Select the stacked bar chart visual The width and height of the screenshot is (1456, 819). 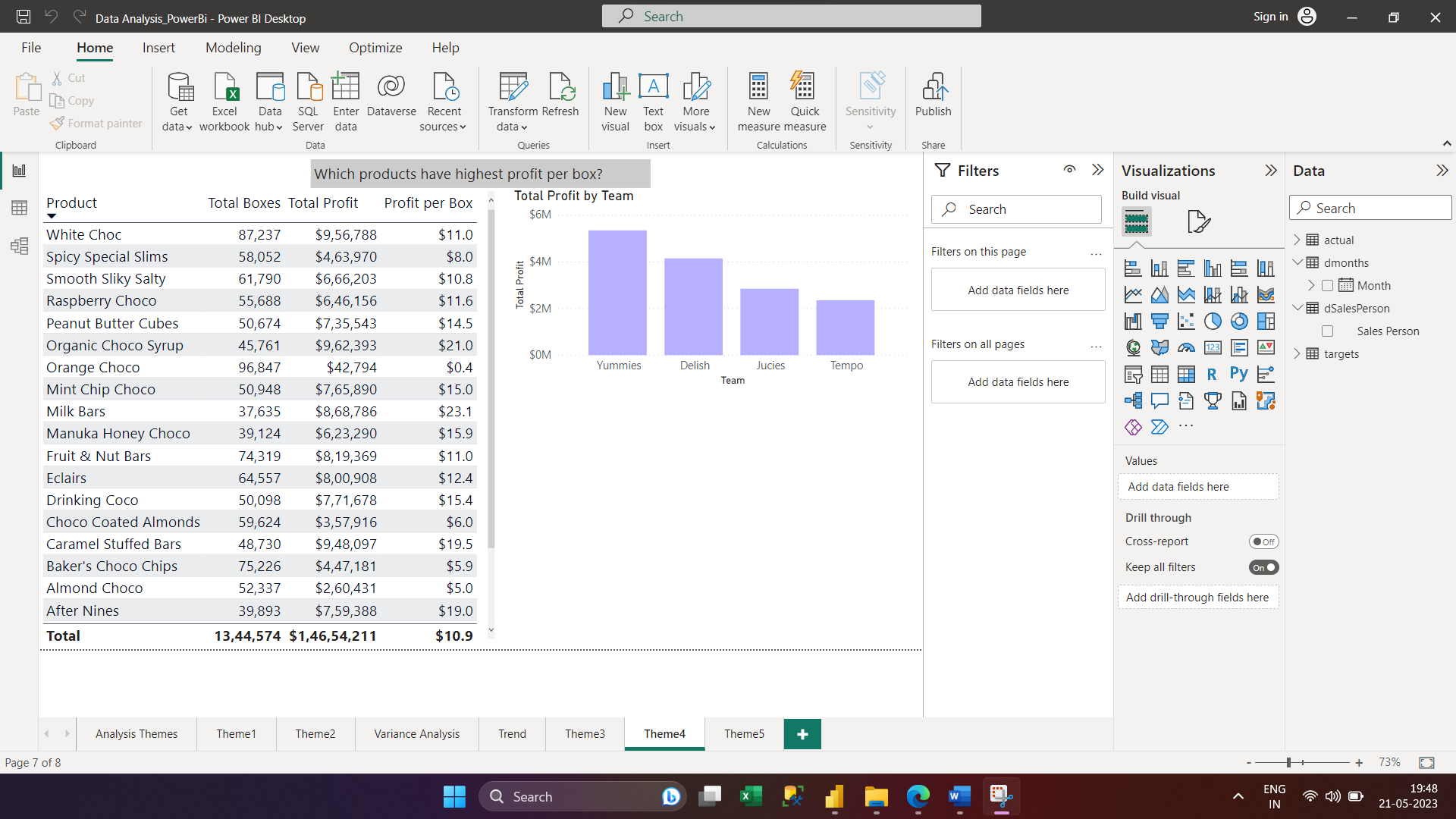pos(1133,268)
